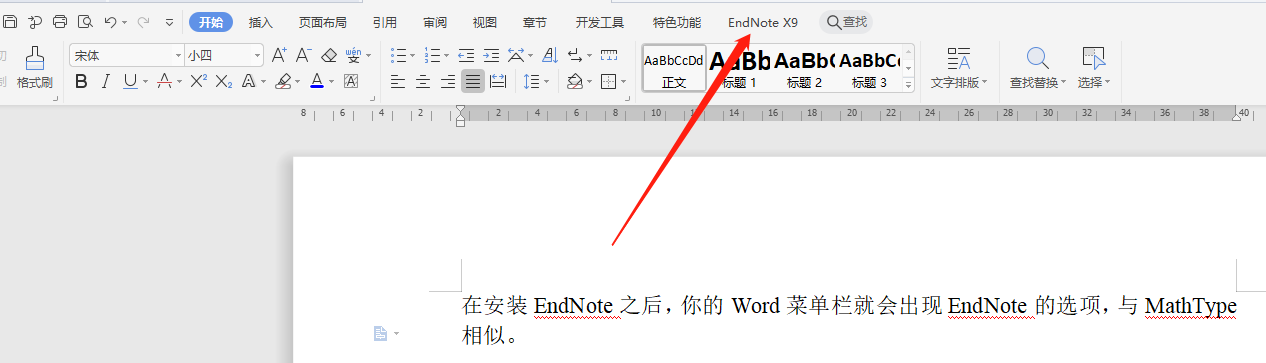Click the Print icon in quick access toolbar
The image size is (1266, 363).
coord(60,21)
